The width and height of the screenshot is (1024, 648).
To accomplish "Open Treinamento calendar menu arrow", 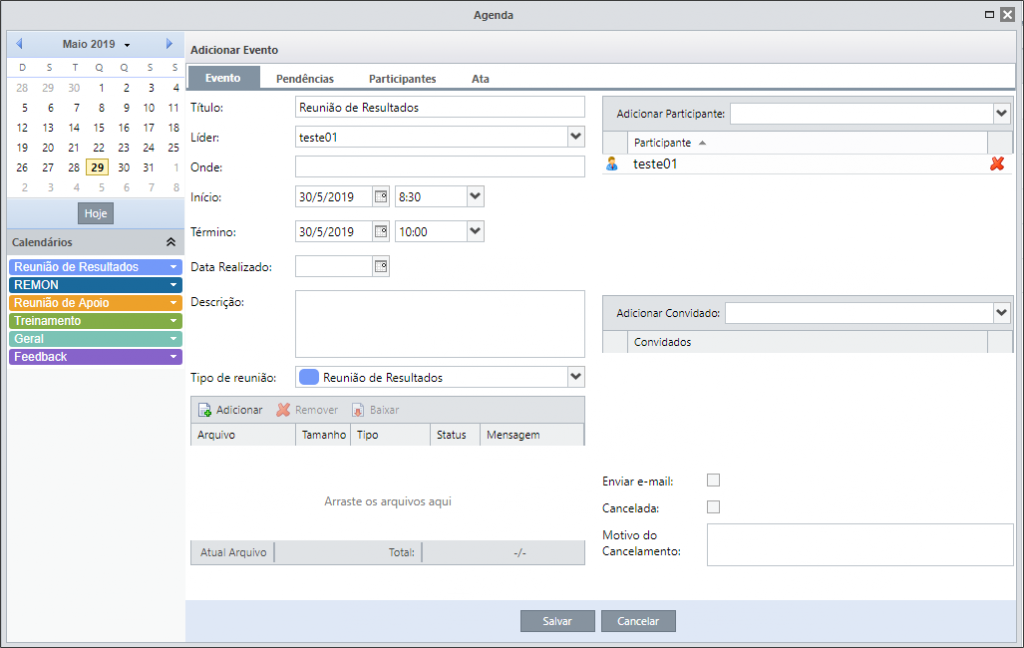I will coord(174,321).
